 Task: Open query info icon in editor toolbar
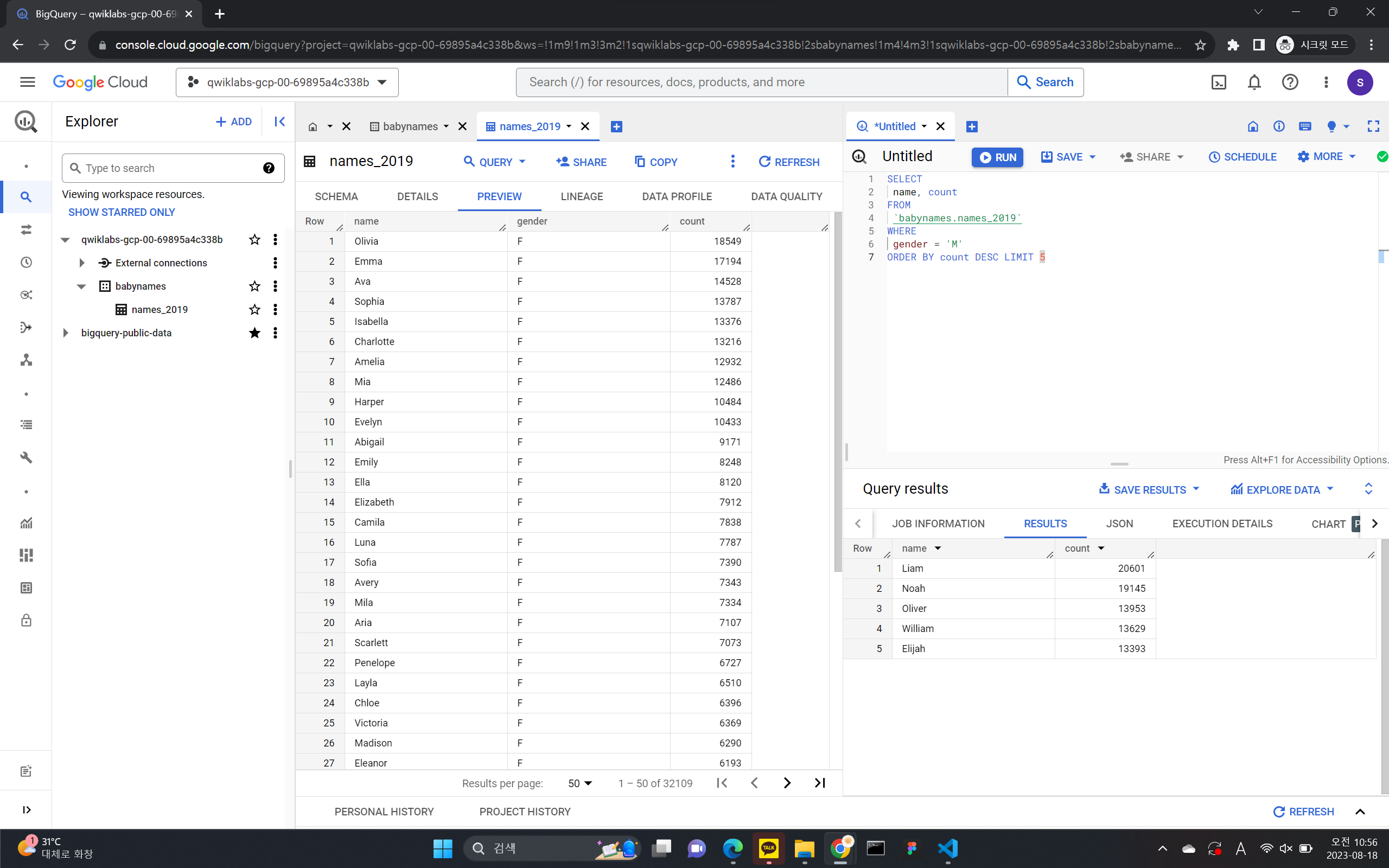(1279, 126)
